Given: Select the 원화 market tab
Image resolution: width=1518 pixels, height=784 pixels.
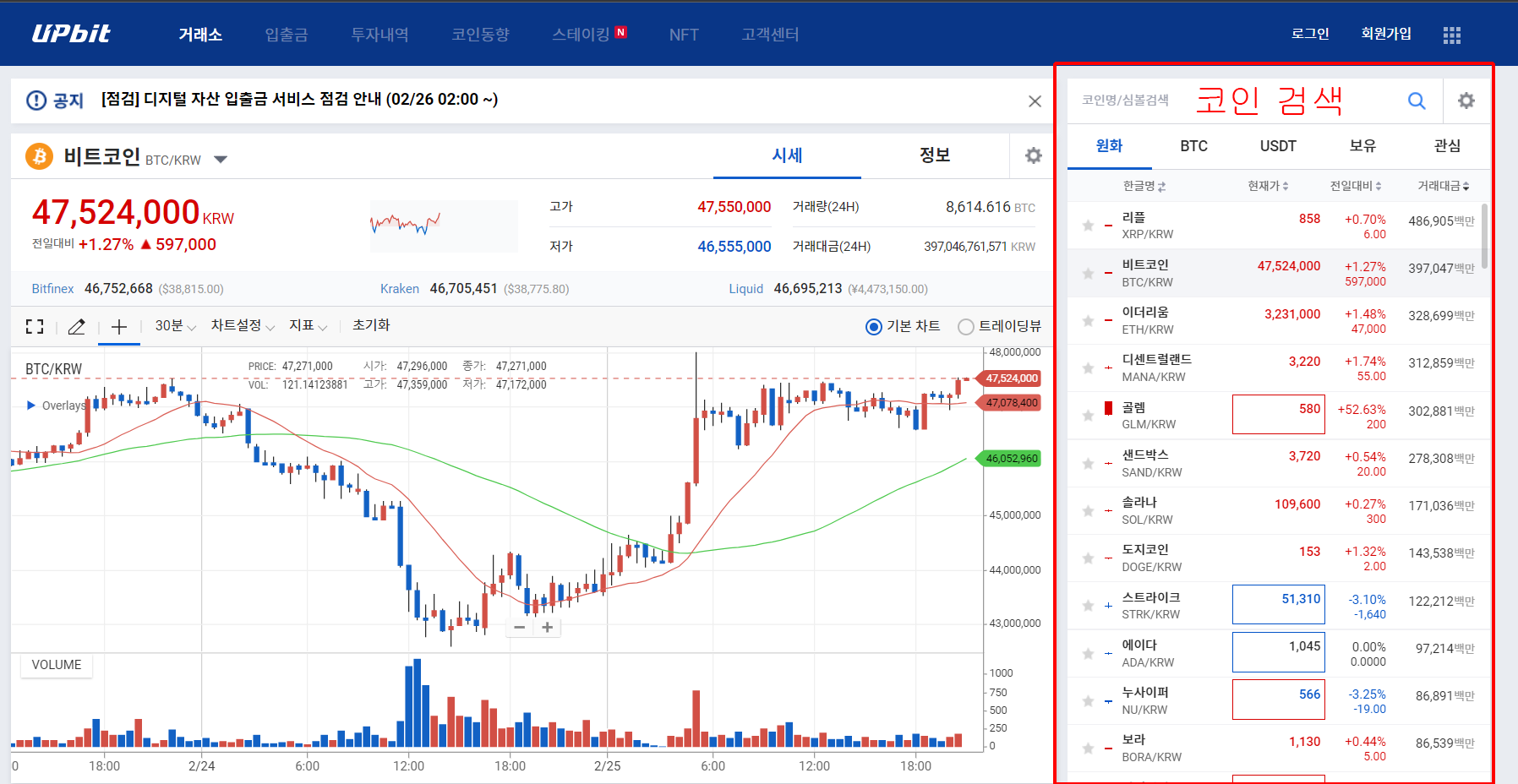Looking at the screenshot, I should [1109, 146].
